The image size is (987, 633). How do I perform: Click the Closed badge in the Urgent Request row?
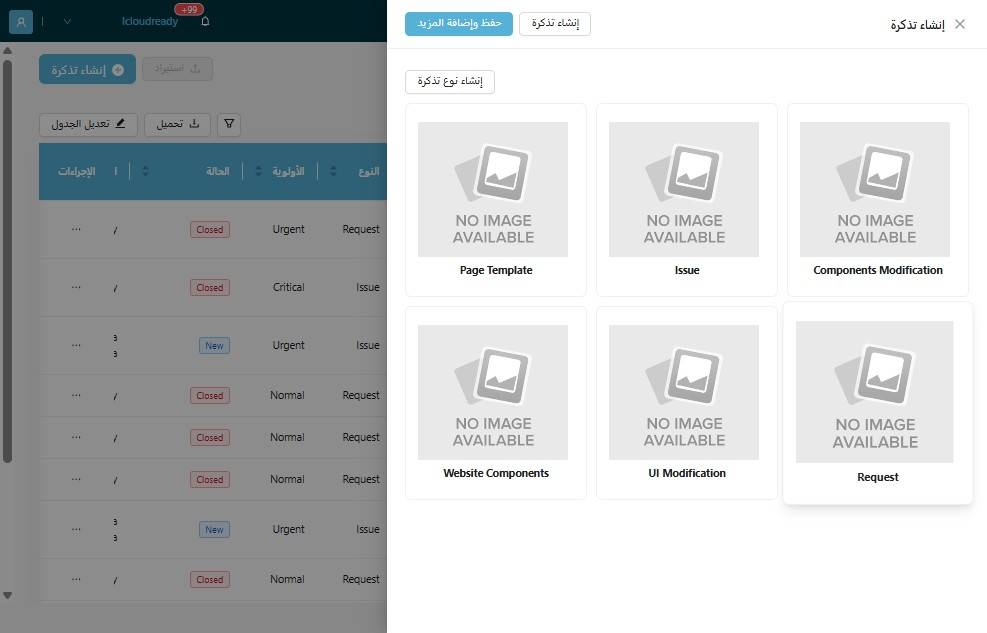pyautogui.click(x=210, y=230)
